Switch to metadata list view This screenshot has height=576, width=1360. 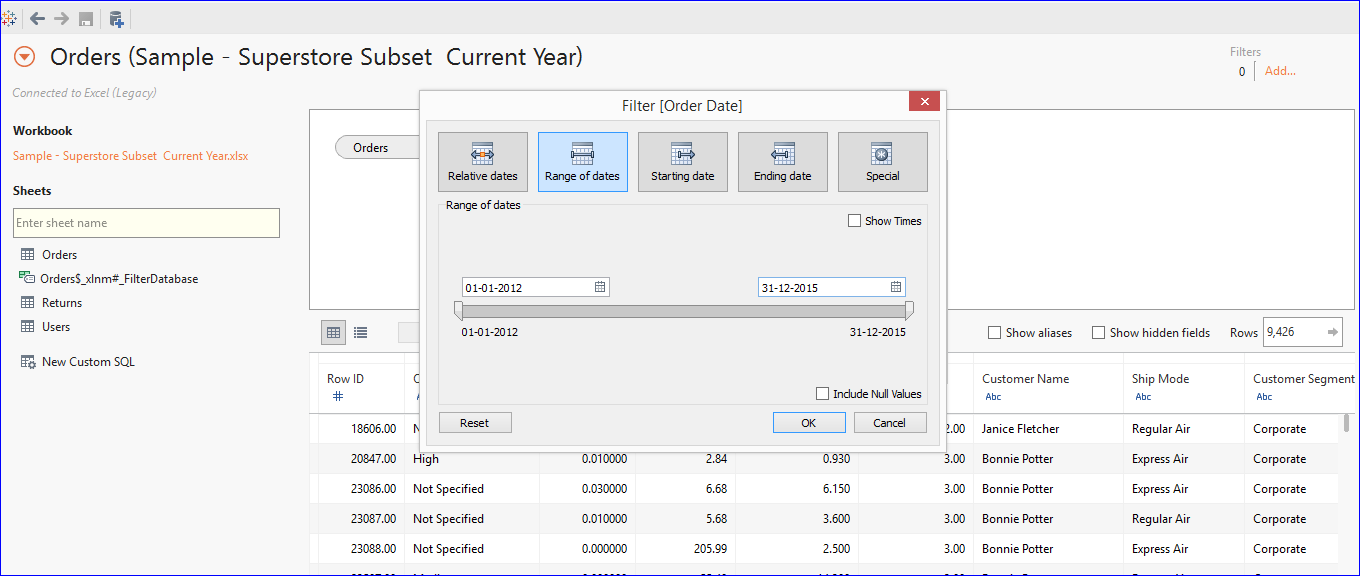pos(360,332)
